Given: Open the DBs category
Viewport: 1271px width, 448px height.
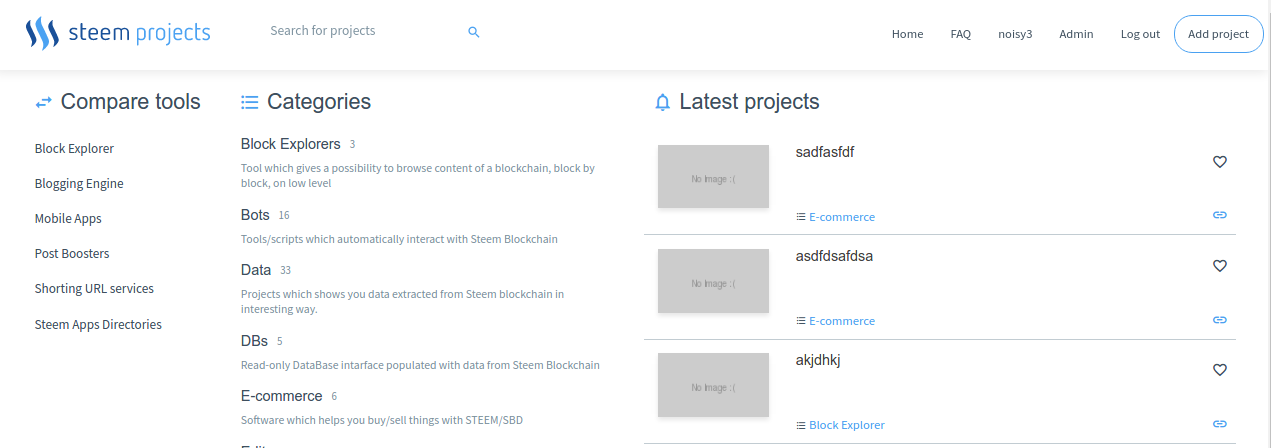Looking at the screenshot, I should [x=254, y=341].
